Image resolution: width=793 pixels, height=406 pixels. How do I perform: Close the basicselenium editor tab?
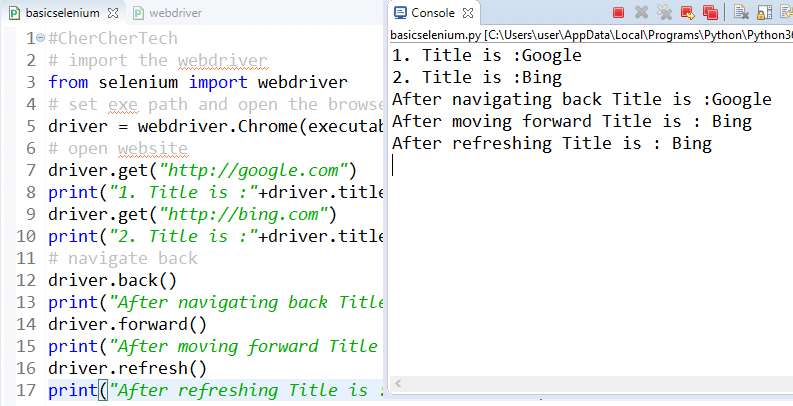(x=113, y=13)
